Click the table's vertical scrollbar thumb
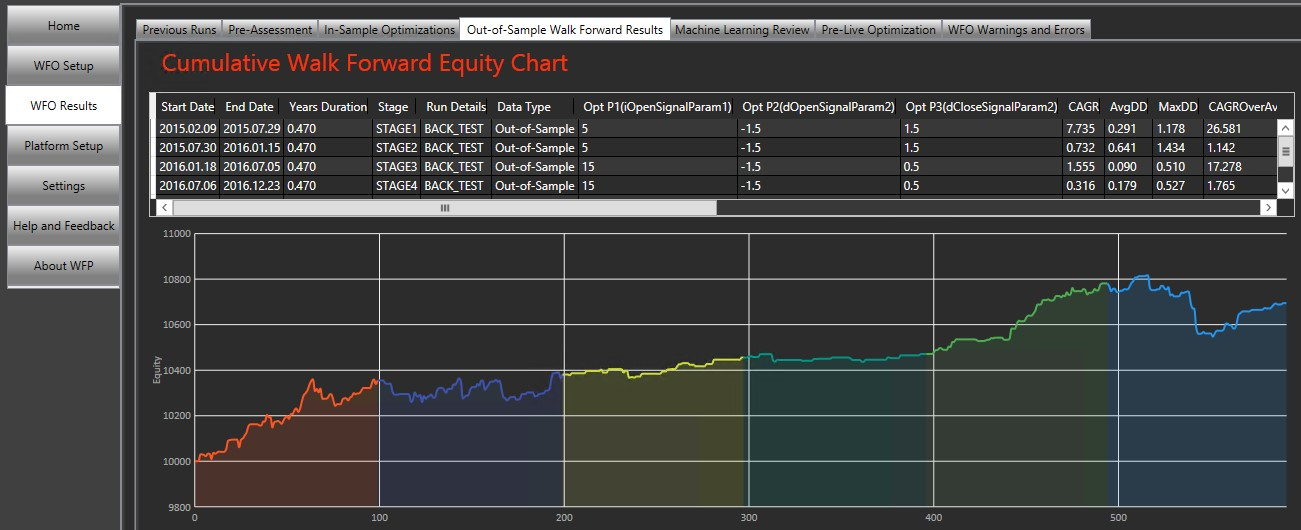Screen dimensions: 1301x530 tap(1286, 151)
